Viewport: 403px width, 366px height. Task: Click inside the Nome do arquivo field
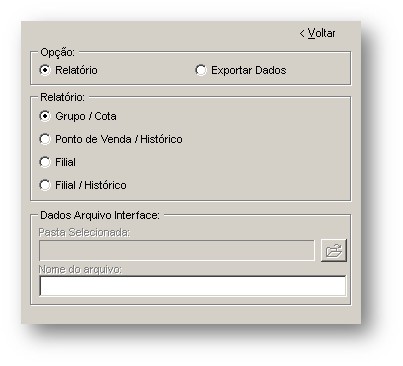[x=193, y=286]
